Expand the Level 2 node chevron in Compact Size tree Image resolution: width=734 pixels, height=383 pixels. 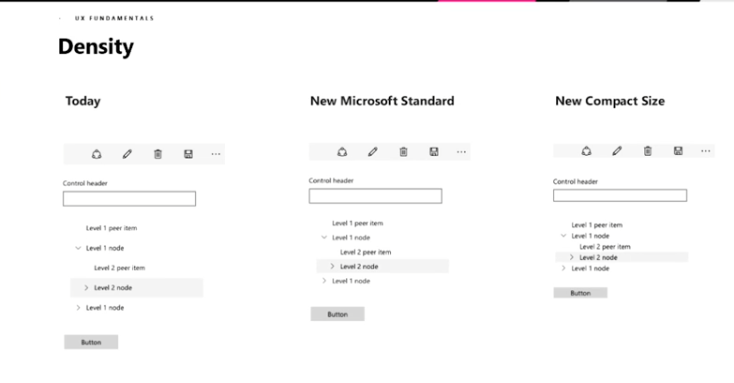point(572,258)
